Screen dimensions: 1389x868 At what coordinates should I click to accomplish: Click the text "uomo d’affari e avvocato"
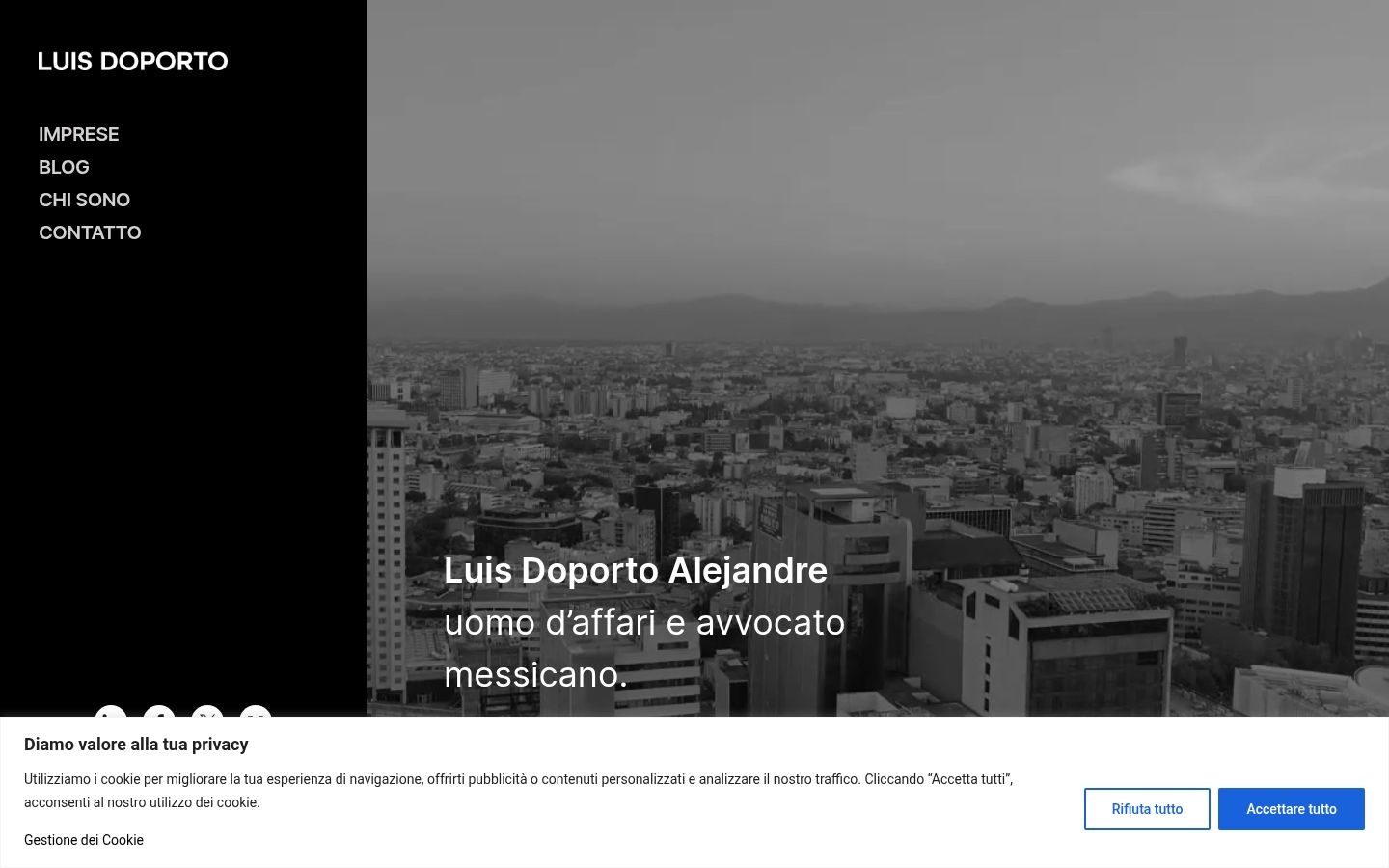(x=644, y=622)
